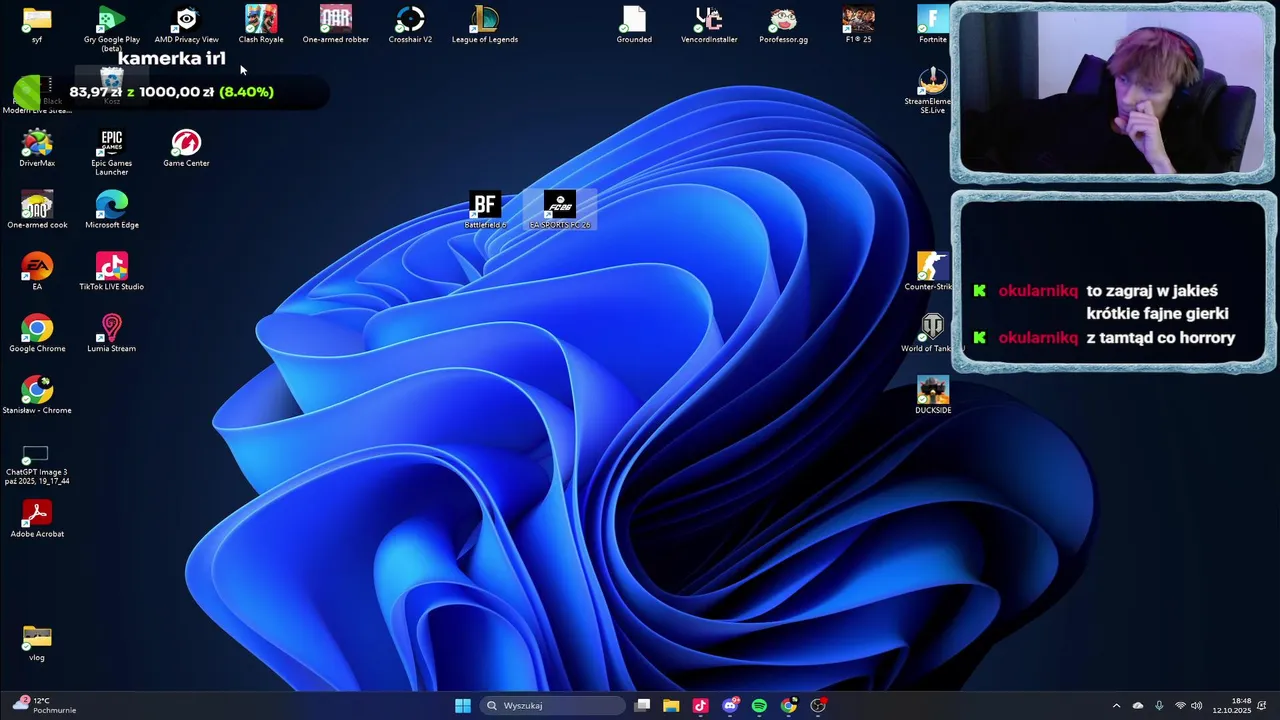The image size is (1280, 720).
Task: Open the clock showing 18:48 12.10.2025
Action: tap(1232, 706)
